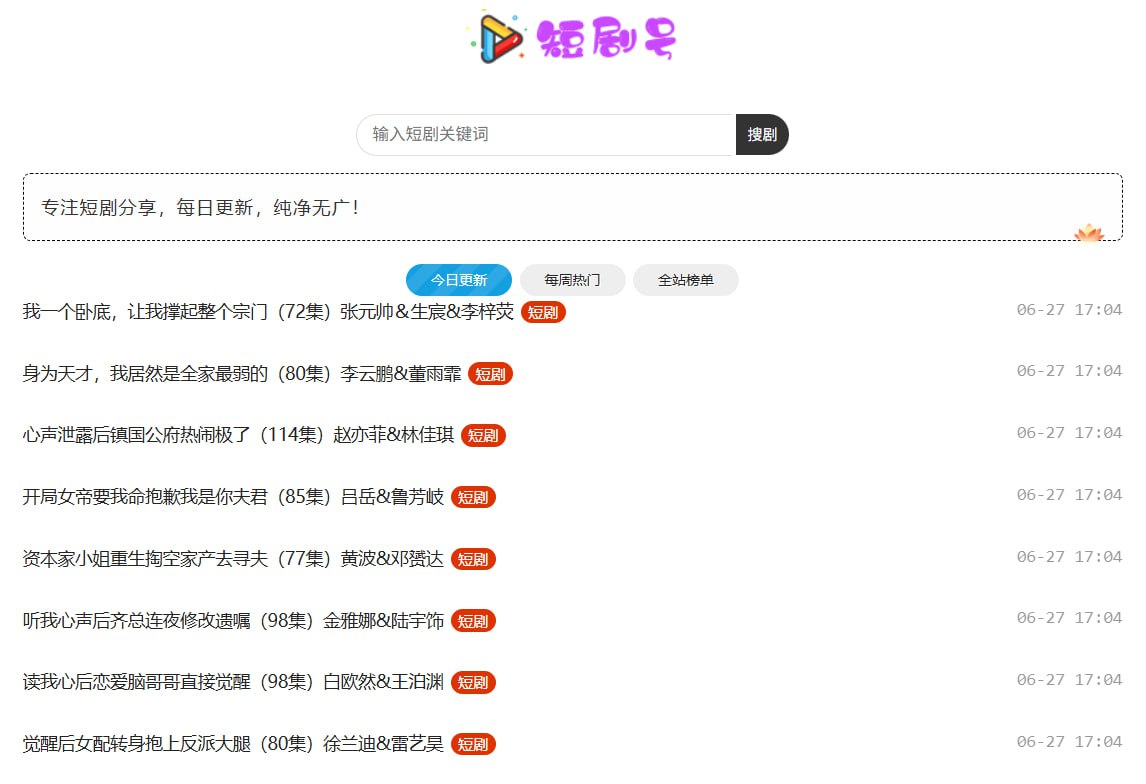Viewport: 1146px width, 784px height.
Task: Open 心声泄露后镇国公府热闹极了 (114集) link
Action: (238, 435)
